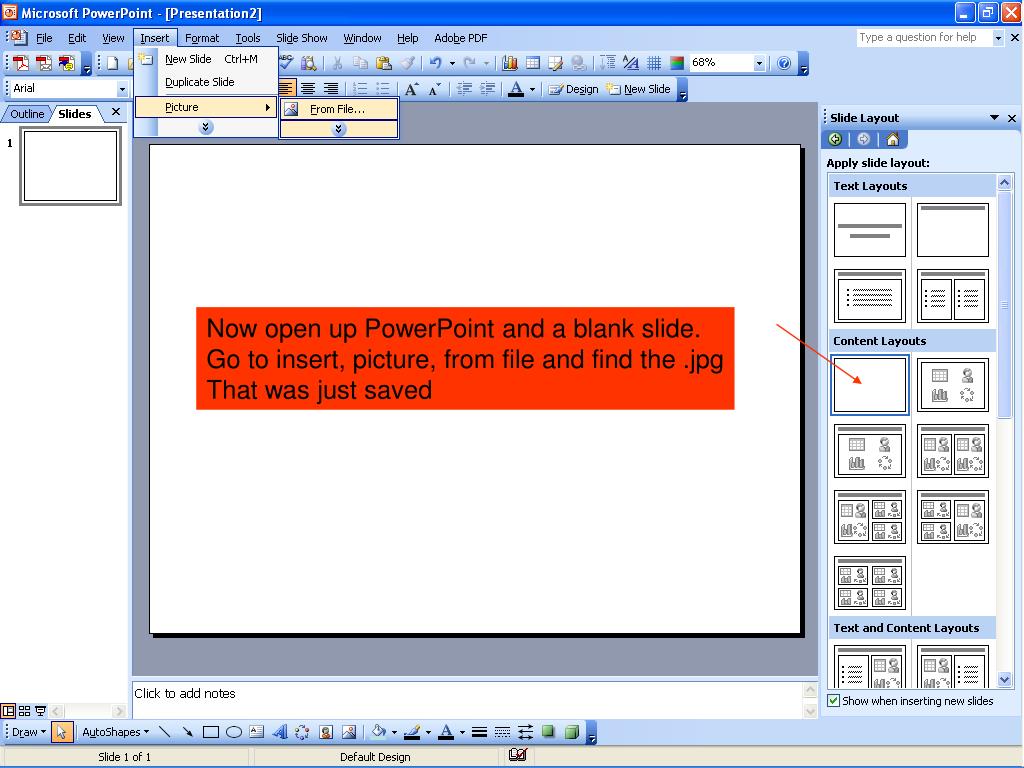Viewport: 1024px width, 768px height.
Task: Click the Undo arrow icon
Action: 436,63
